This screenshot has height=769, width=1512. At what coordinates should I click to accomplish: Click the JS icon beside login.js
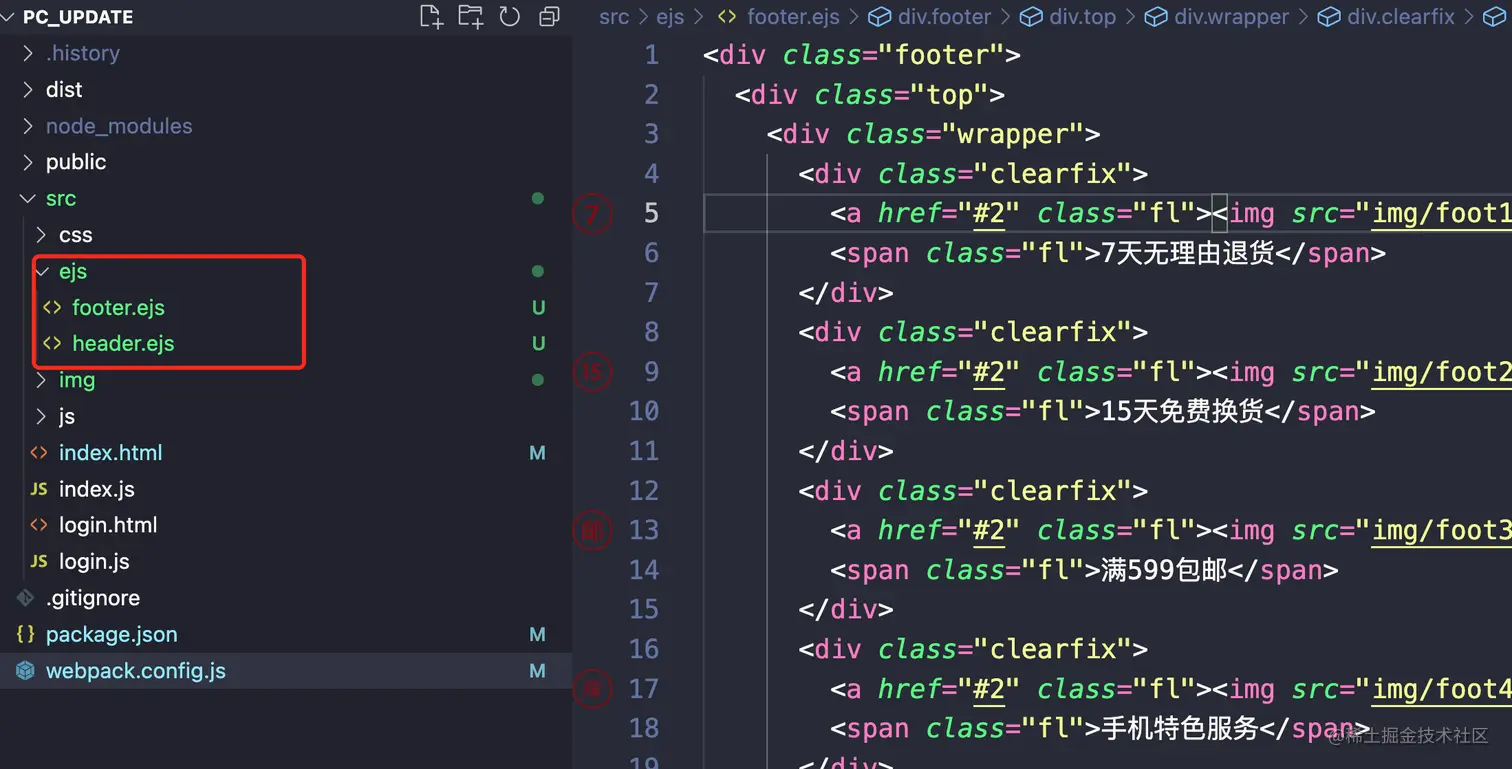click(39, 561)
